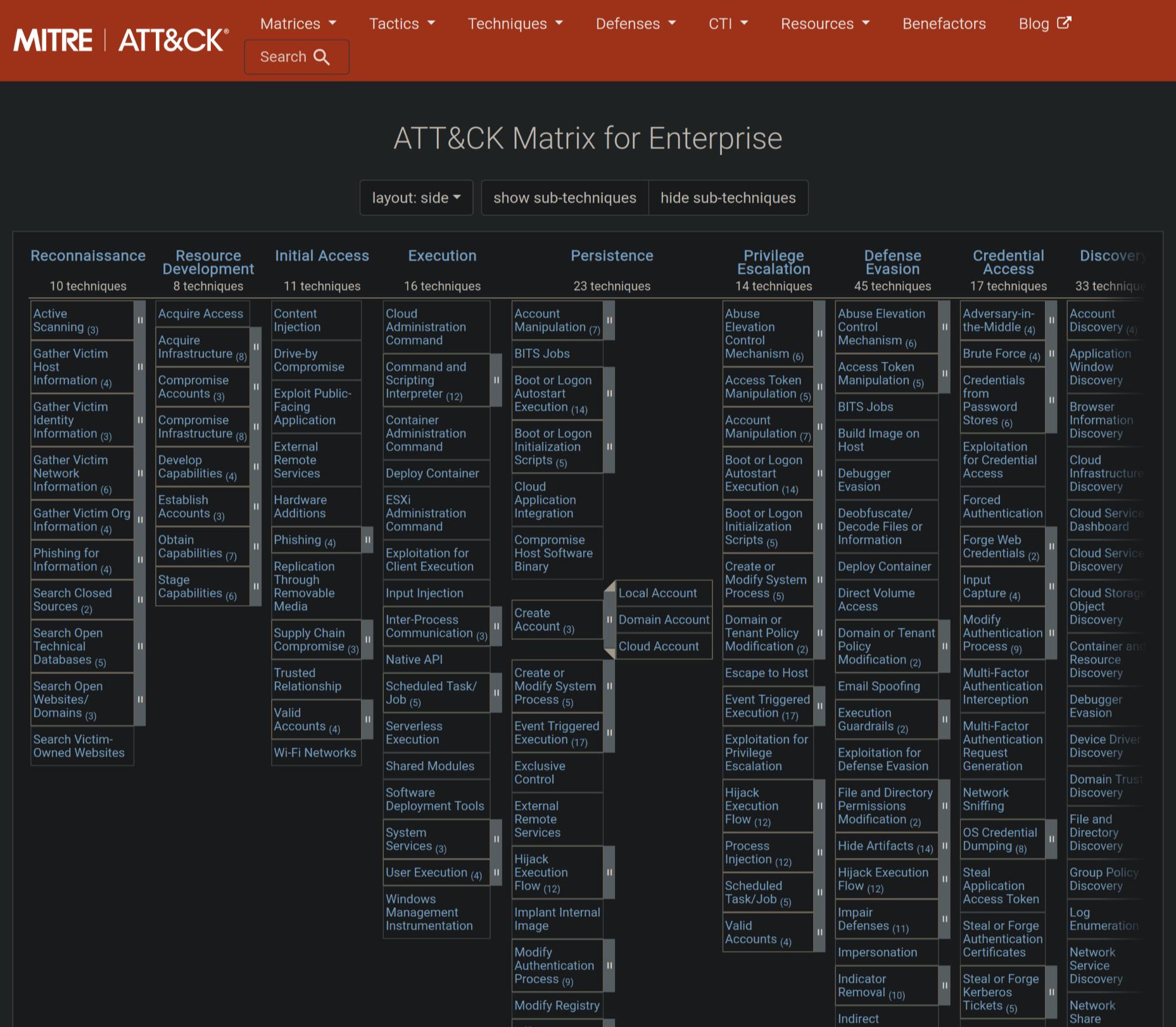
Task: Open Forced Authentication technique
Action: coord(1002,507)
